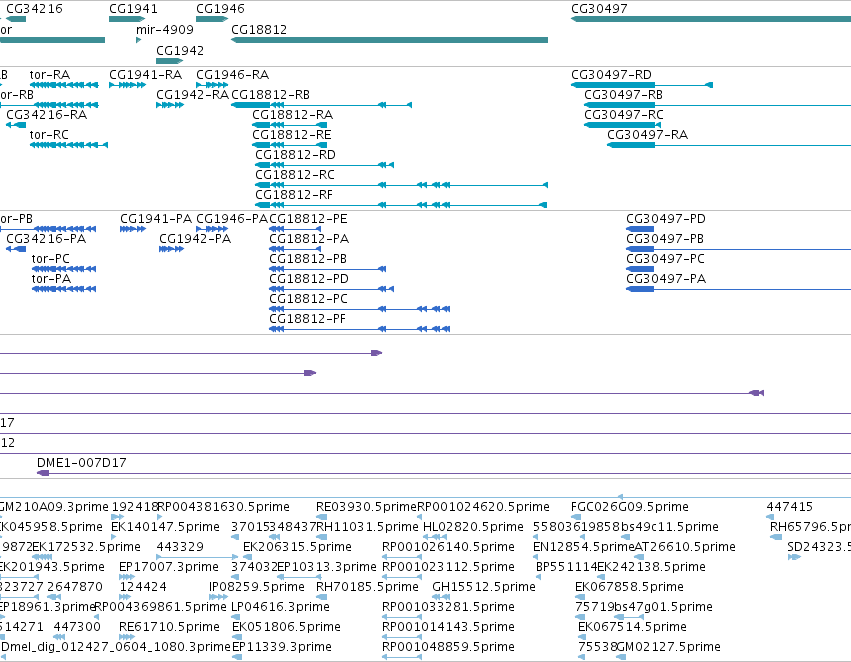
Task: Select transcript CG18812-RD
Action: [x=325, y=165]
